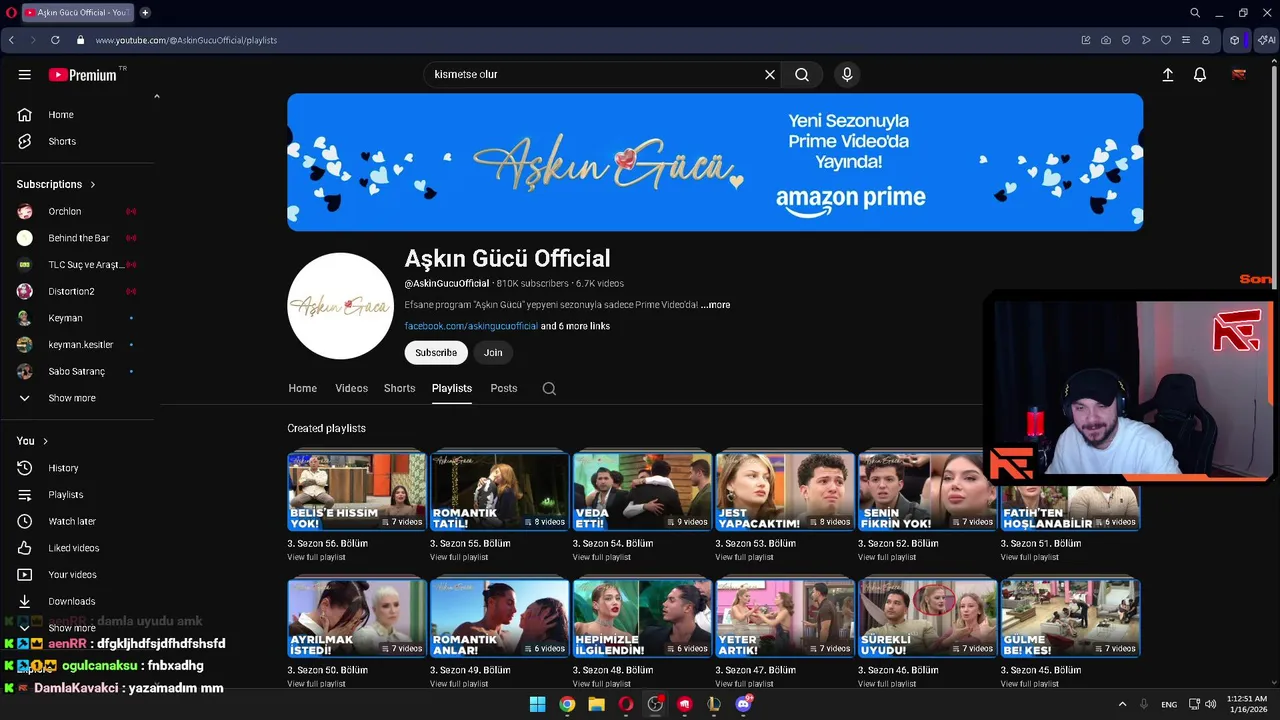Open the YouTube hamburger guide menu
This screenshot has width=1280, height=720.
tap(25, 75)
